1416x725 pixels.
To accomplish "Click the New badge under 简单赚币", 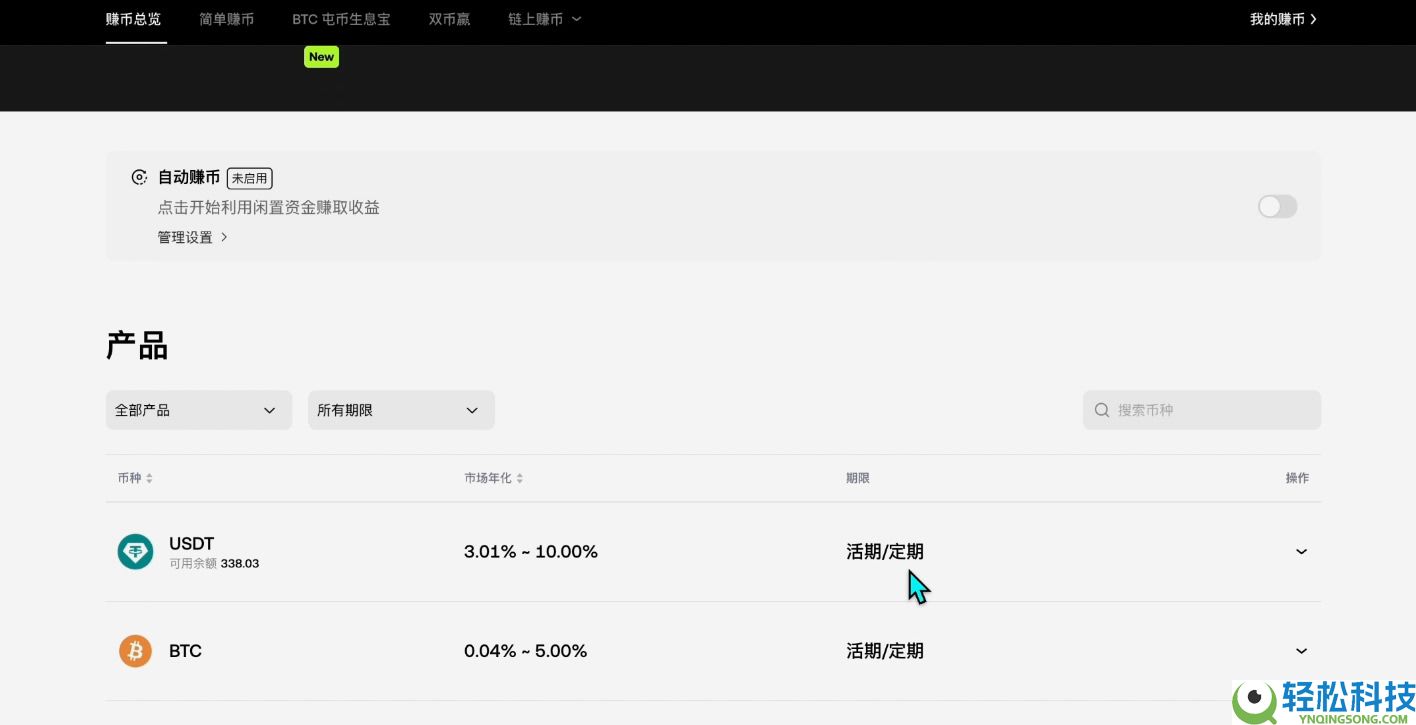I will pos(321,57).
